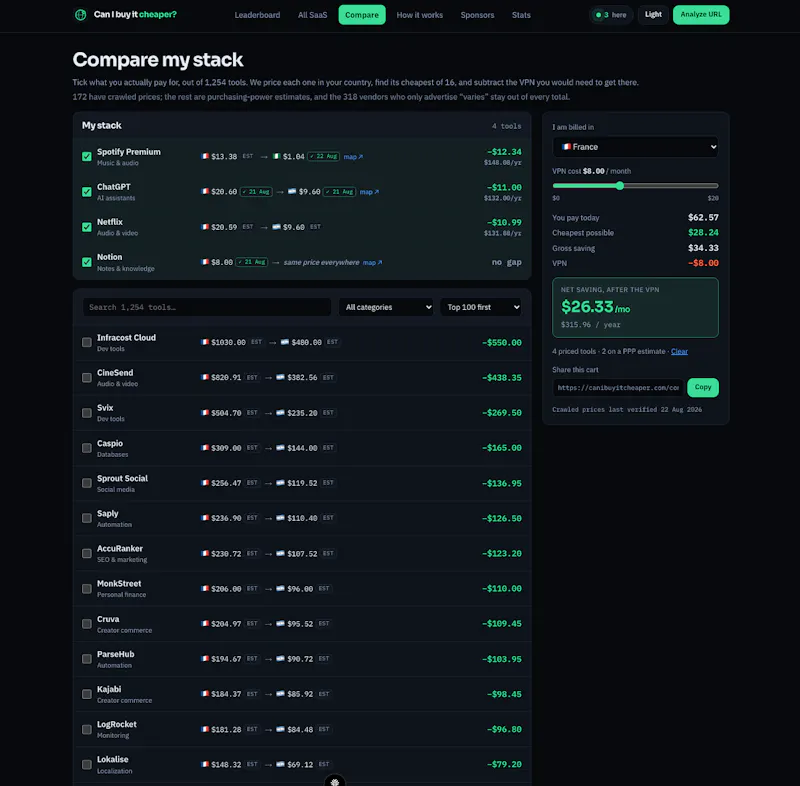Click the '3 here' visitors badge
Image resolution: width=800 pixels, height=786 pixels.
[x=611, y=15]
